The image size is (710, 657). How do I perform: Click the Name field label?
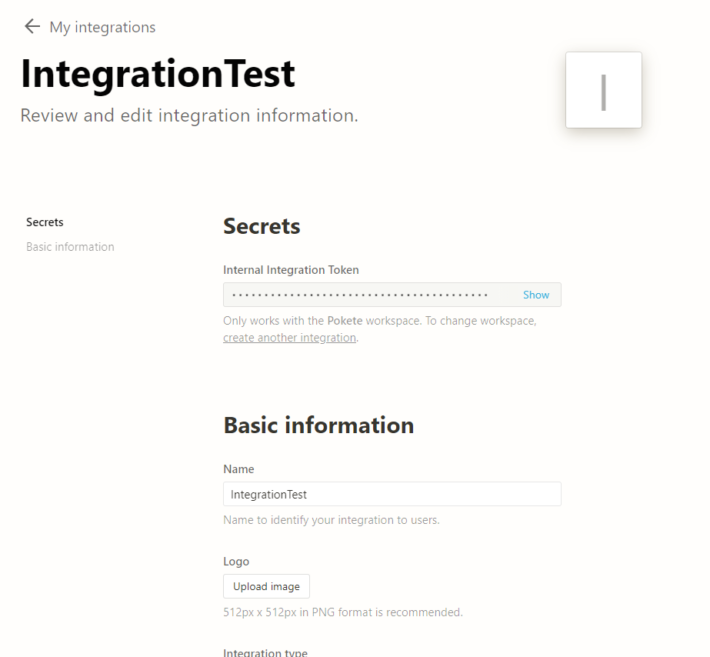click(238, 469)
